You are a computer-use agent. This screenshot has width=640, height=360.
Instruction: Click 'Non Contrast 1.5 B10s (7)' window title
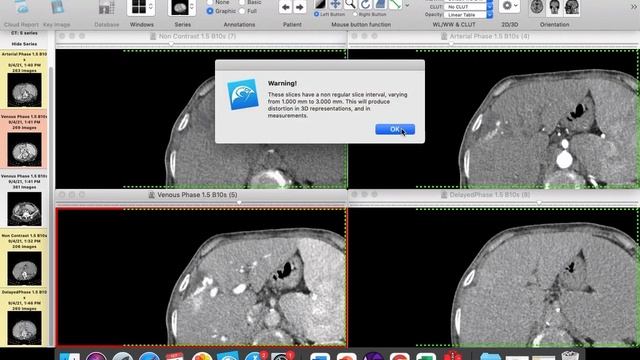coord(197,36)
